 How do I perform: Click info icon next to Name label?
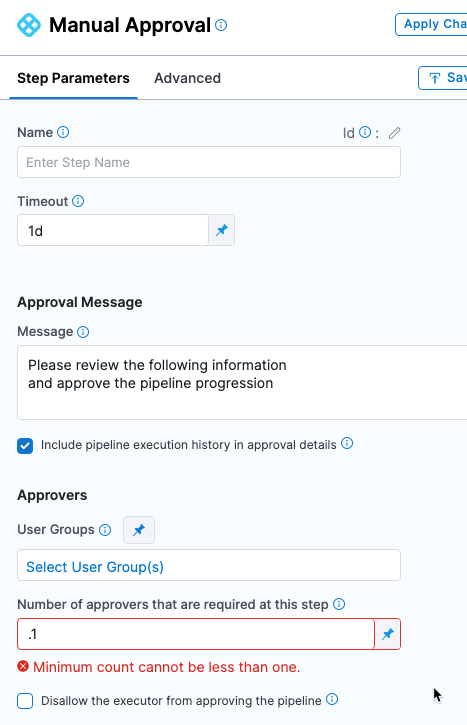(x=63, y=132)
